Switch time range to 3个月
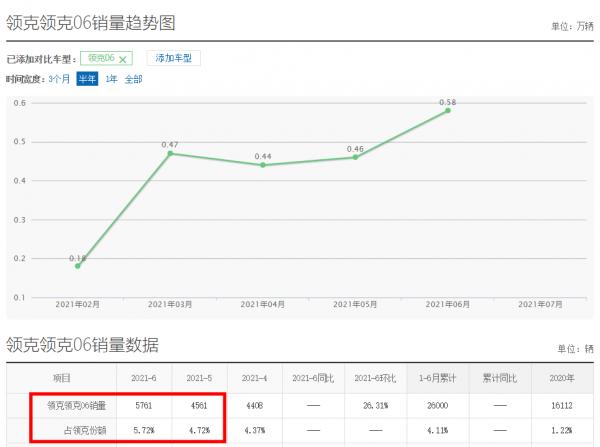Screen dimensions: 600x447 point(60,79)
